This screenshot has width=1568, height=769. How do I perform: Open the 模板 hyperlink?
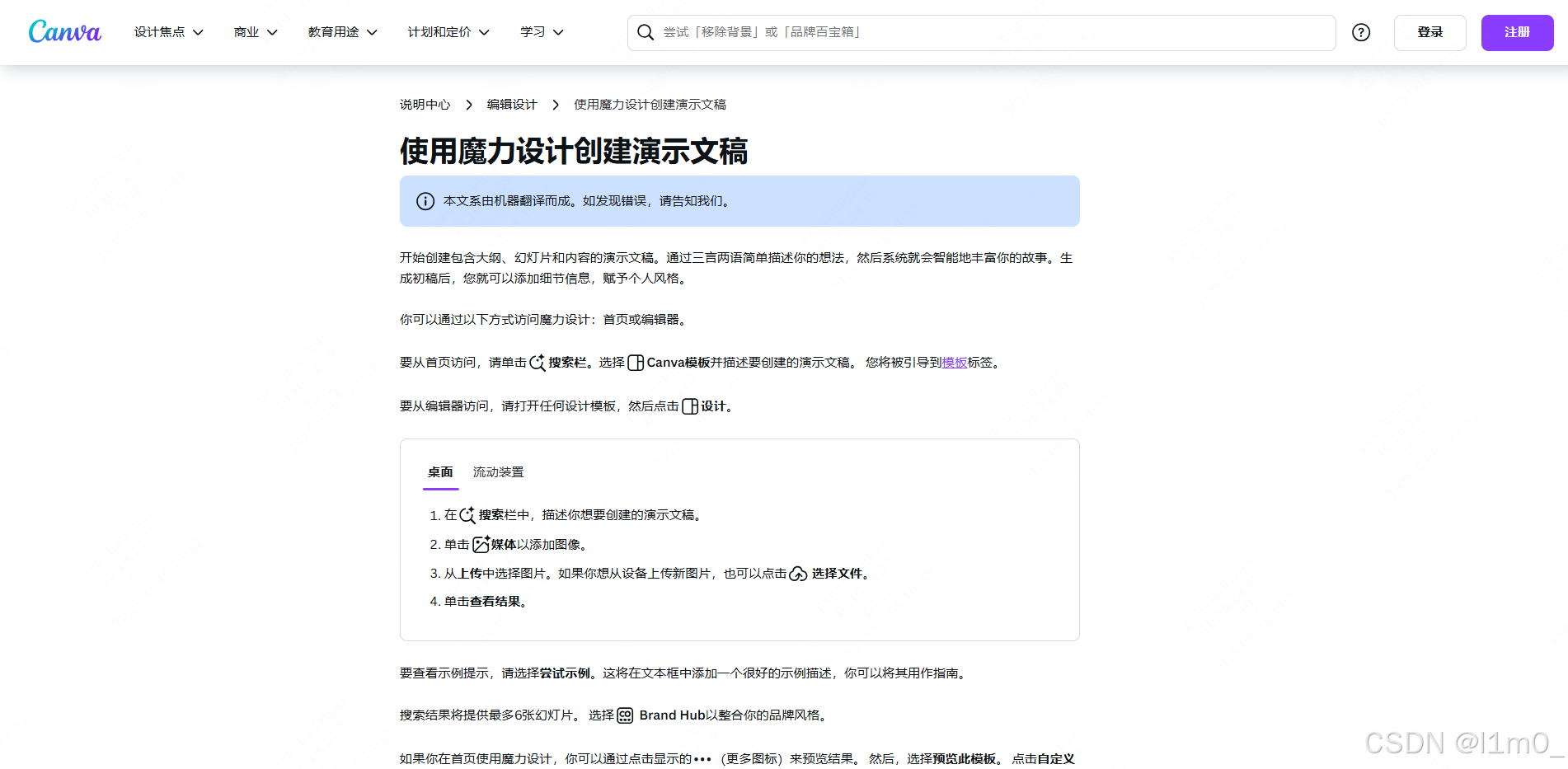[x=955, y=363]
